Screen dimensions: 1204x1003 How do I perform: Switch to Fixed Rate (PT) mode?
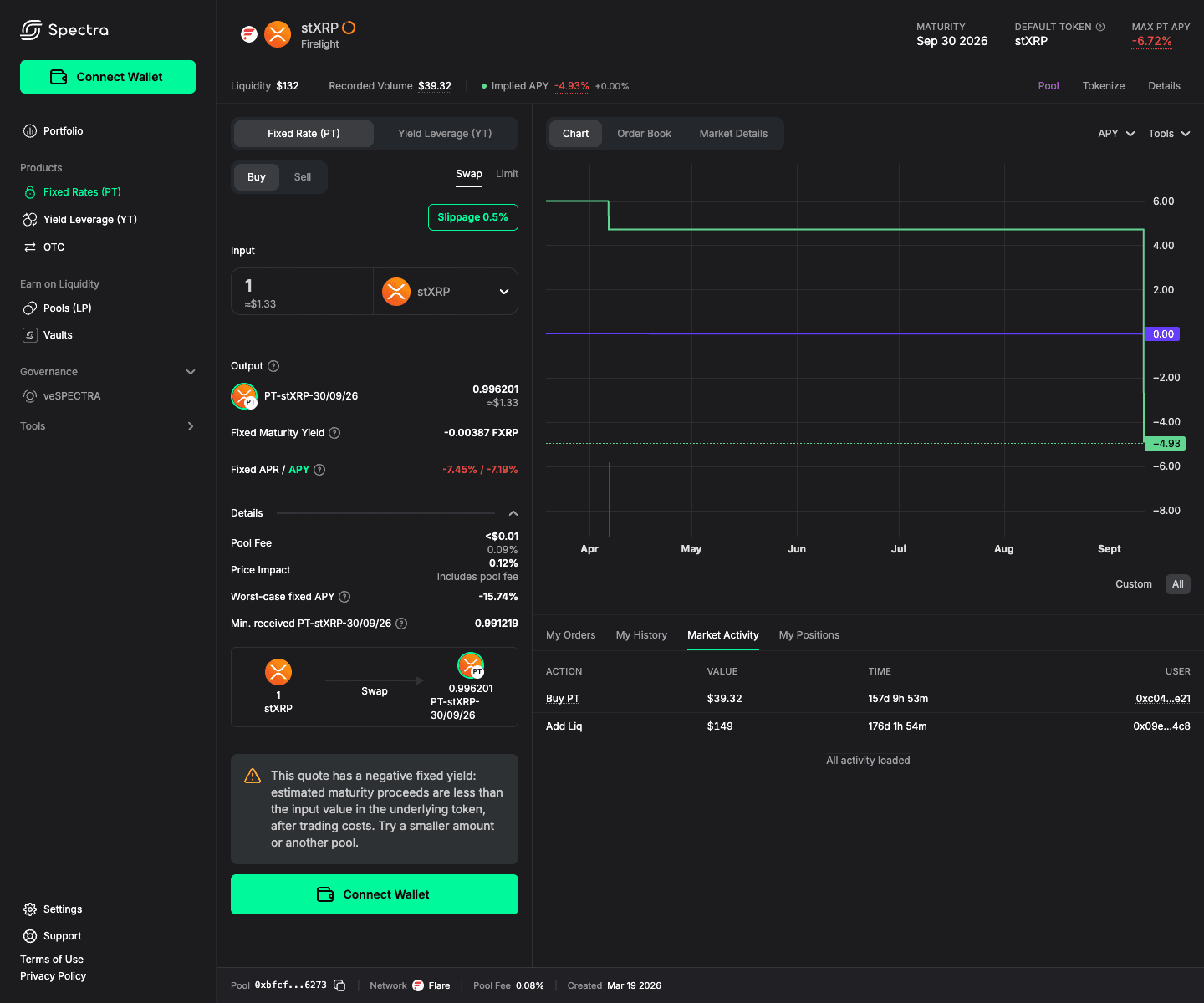pyautogui.click(x=304, y=134)
